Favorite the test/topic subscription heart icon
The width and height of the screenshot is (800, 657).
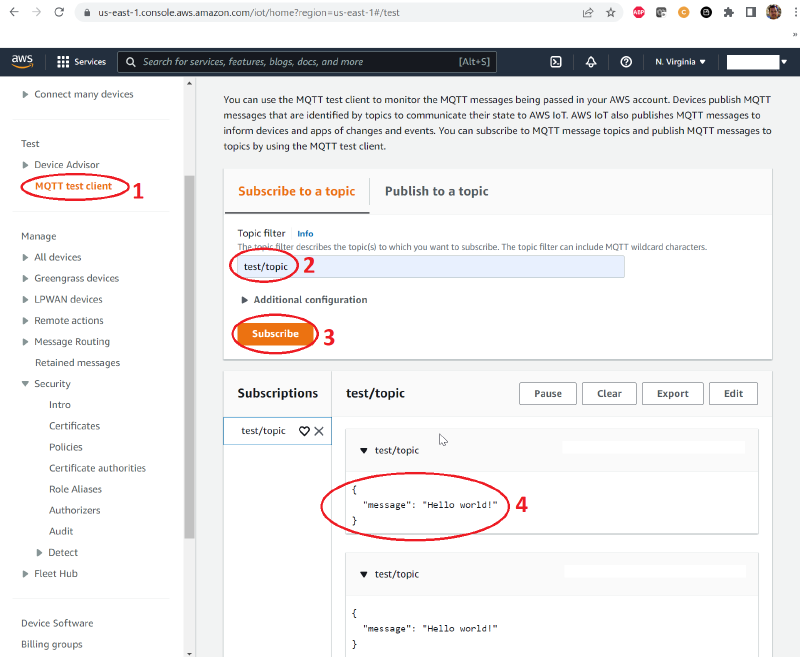click(305, 430)
